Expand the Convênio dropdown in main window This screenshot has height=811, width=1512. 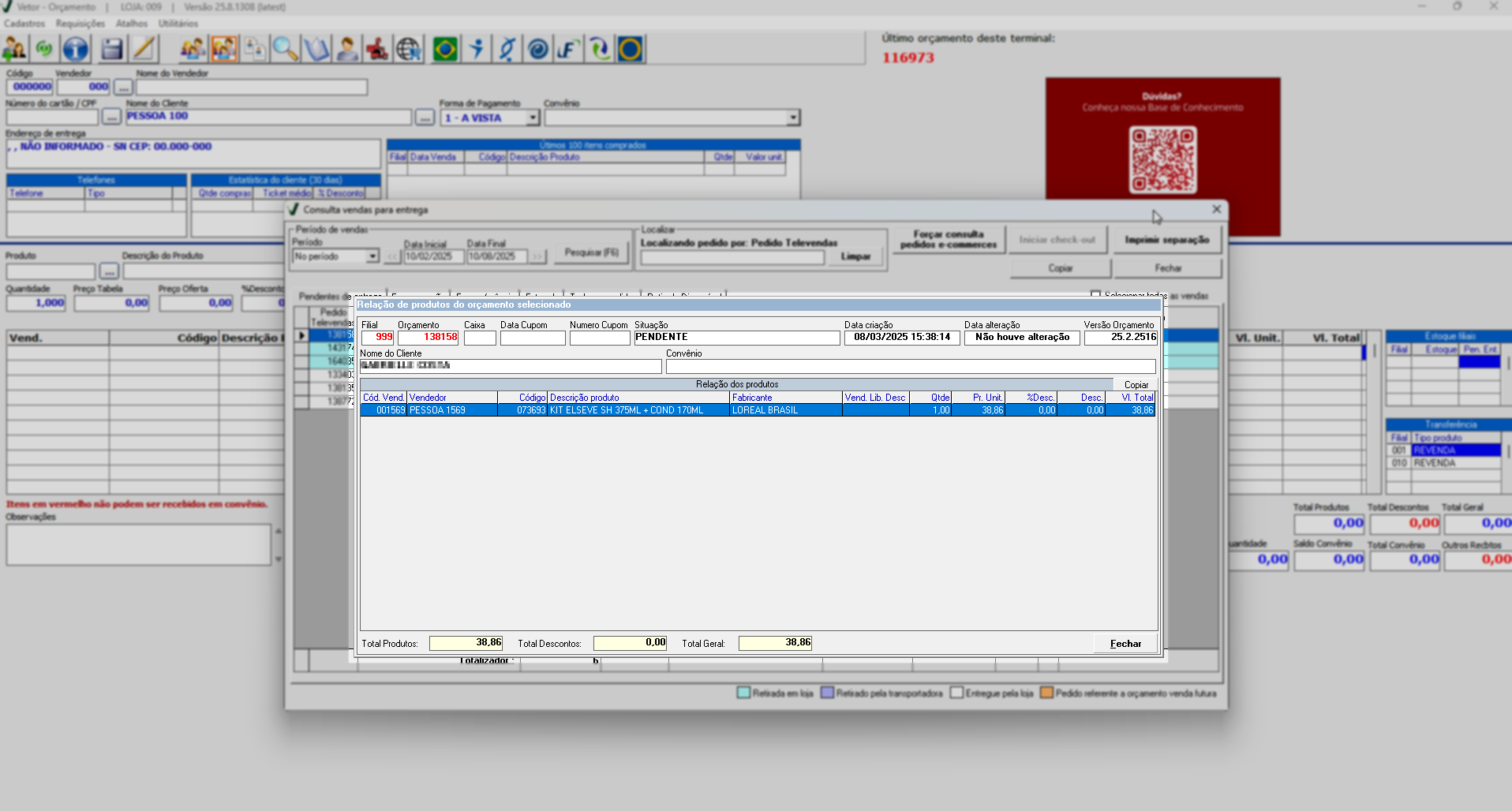tap(793, 118)
